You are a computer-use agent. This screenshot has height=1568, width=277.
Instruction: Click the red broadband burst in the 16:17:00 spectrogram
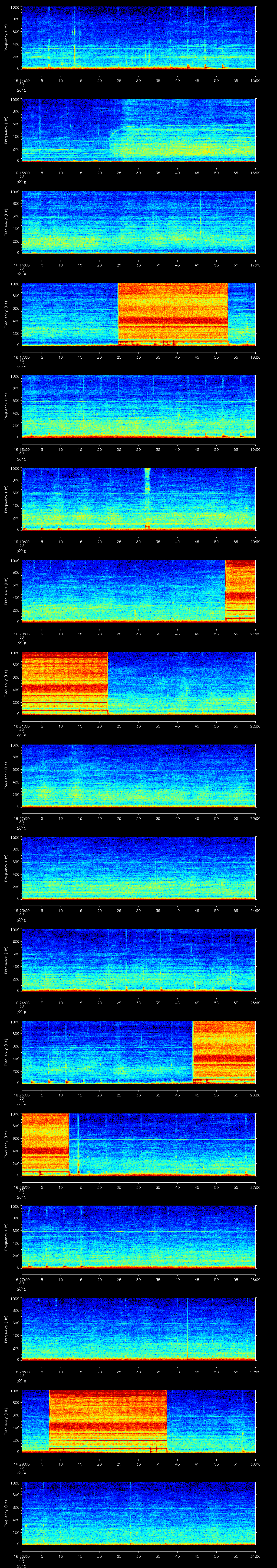click(x=173, y=315)
